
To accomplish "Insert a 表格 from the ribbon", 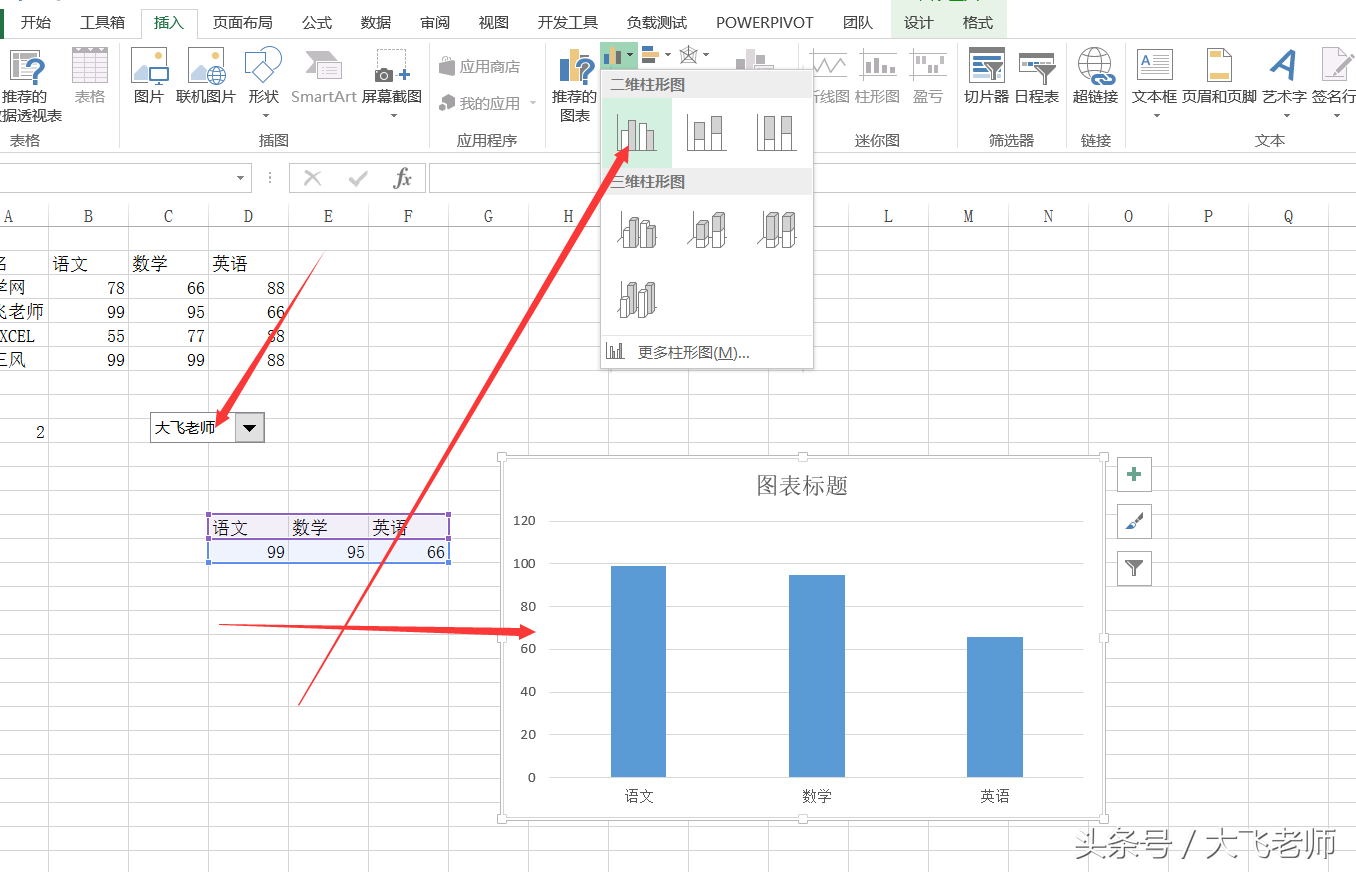I will click(x=90, y=75).
